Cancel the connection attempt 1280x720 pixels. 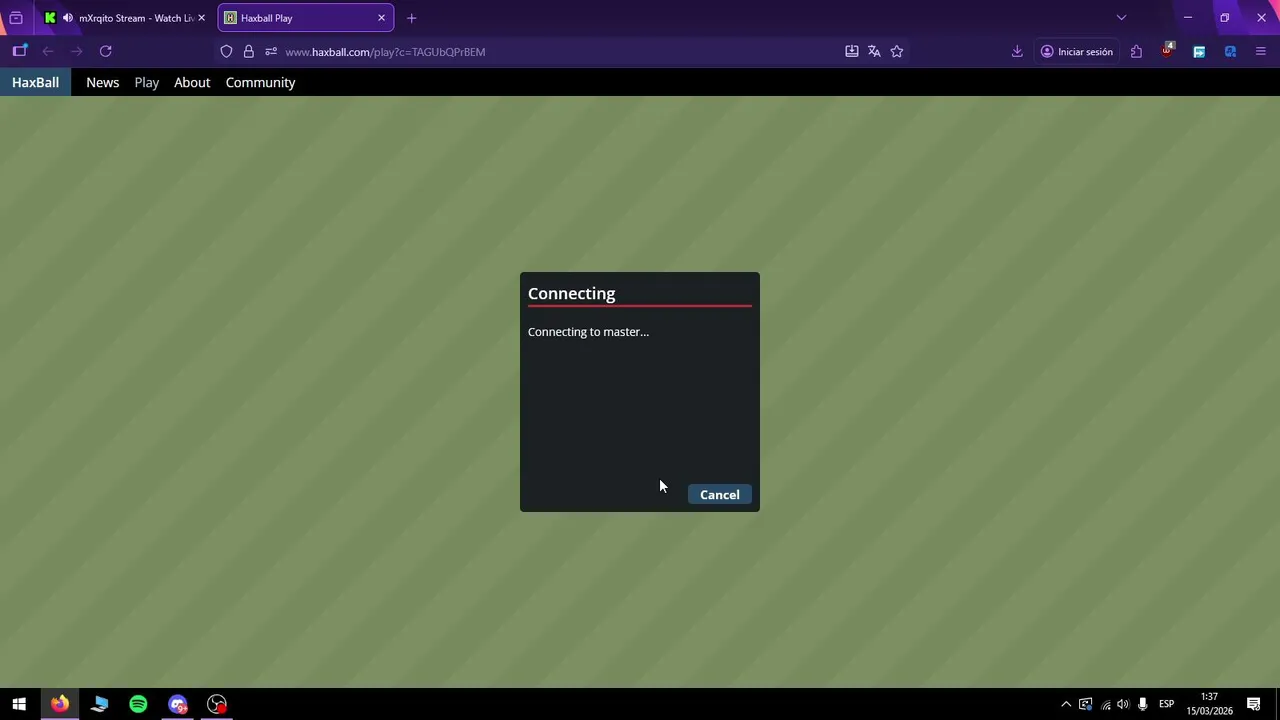pyautogui.click(x=719, y=495)
